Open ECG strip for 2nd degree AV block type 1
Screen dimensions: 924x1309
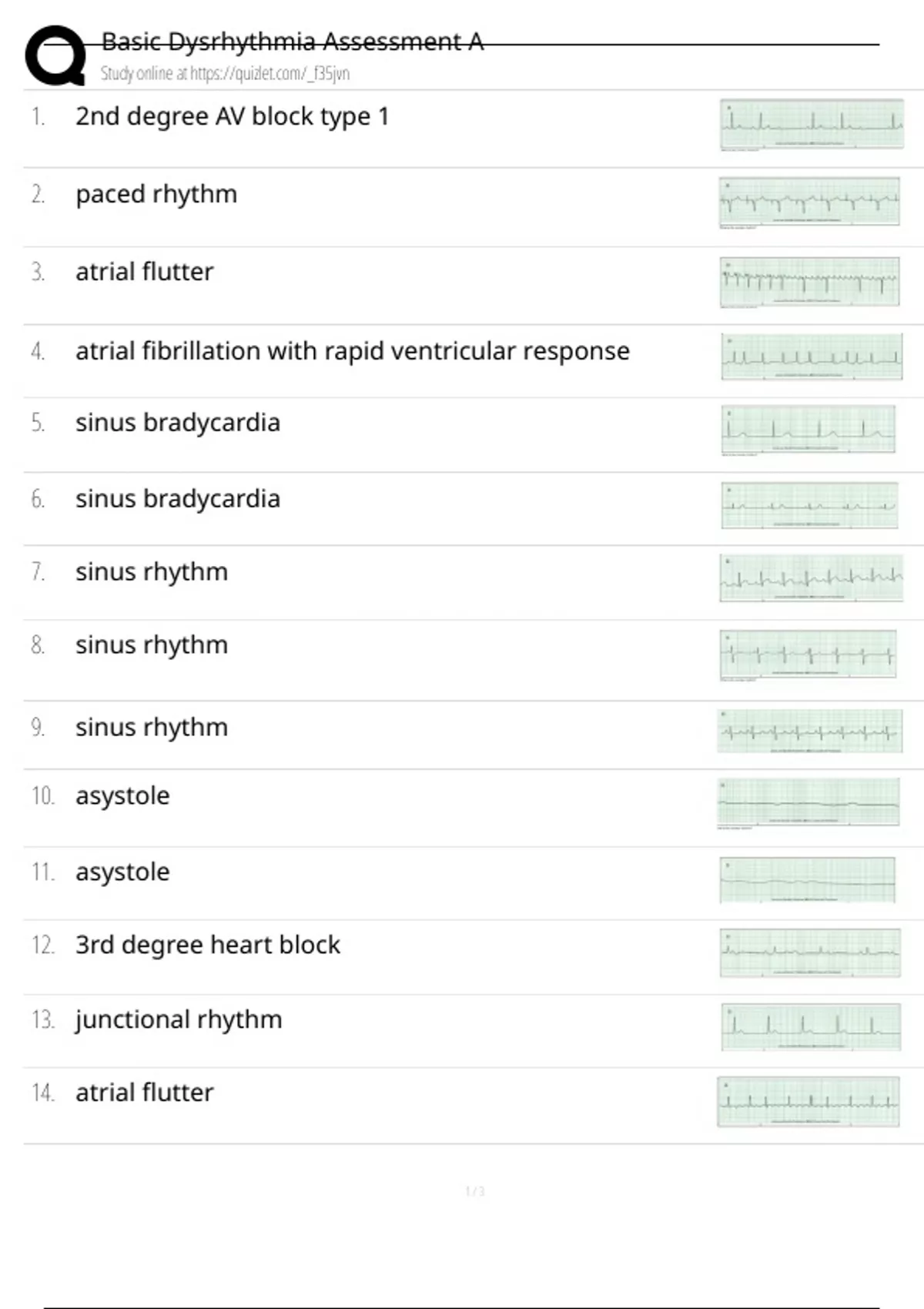(x=812, y=124)
